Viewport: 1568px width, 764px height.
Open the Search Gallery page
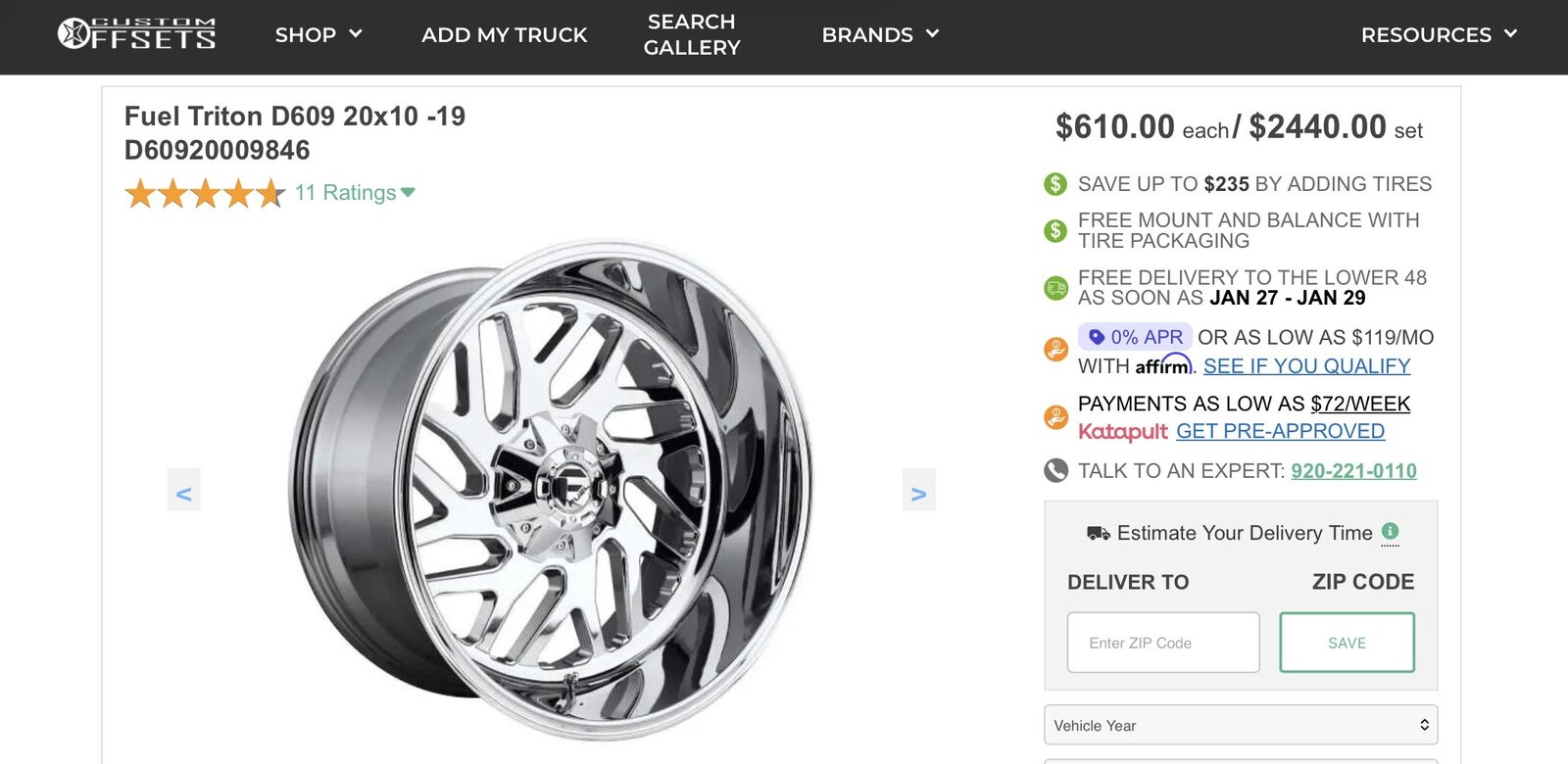pos(692,35)
